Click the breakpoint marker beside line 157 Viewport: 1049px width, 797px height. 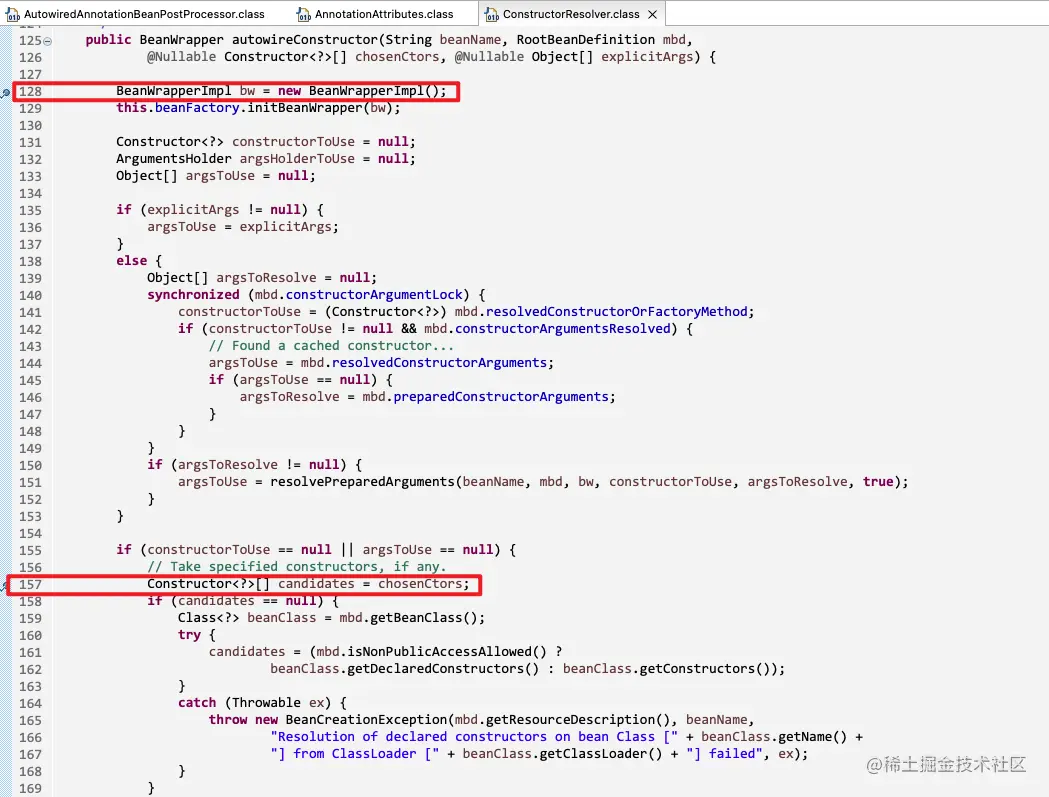[x=4, y=586]
